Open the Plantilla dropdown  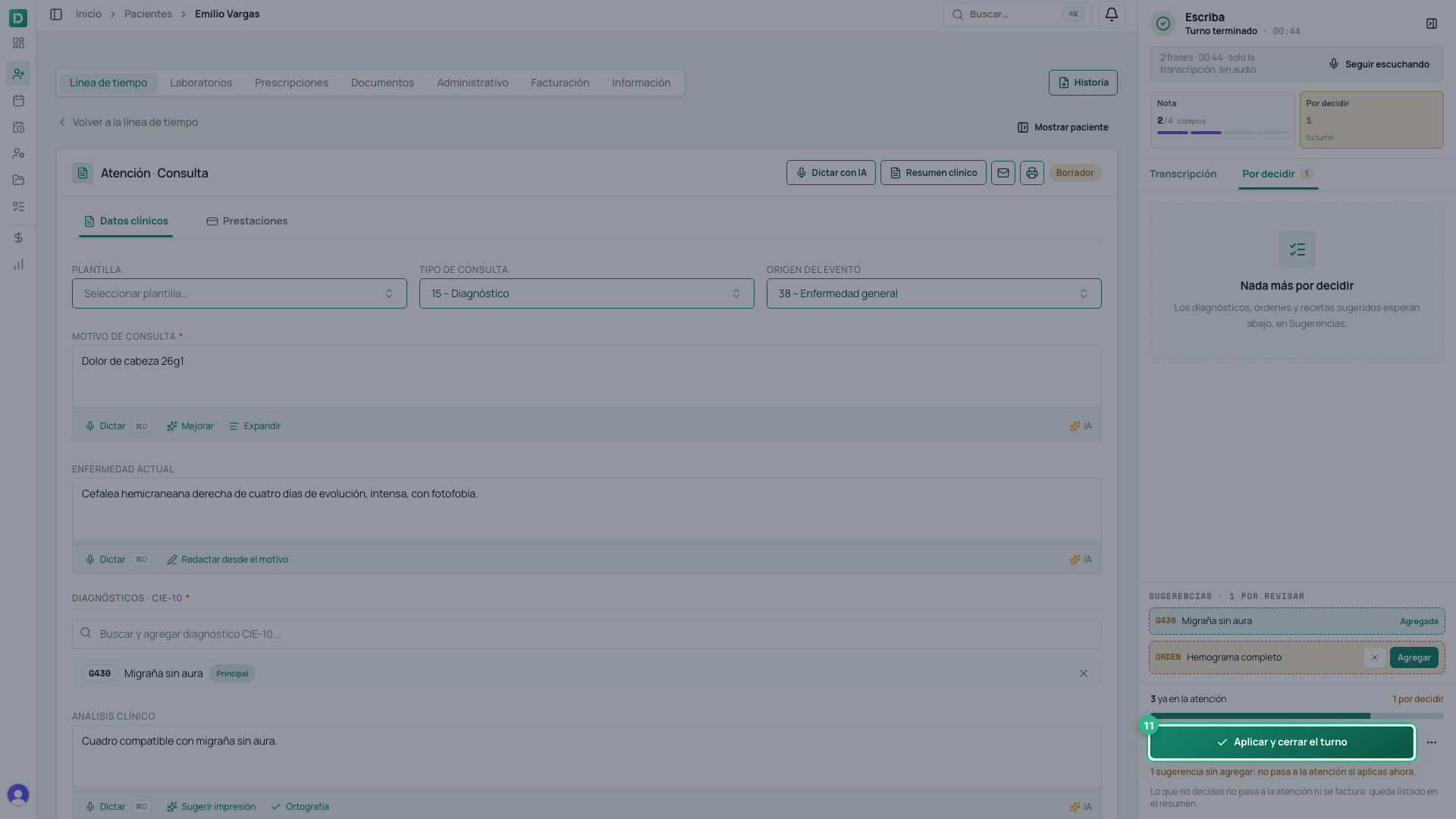(x=240, y=293)
